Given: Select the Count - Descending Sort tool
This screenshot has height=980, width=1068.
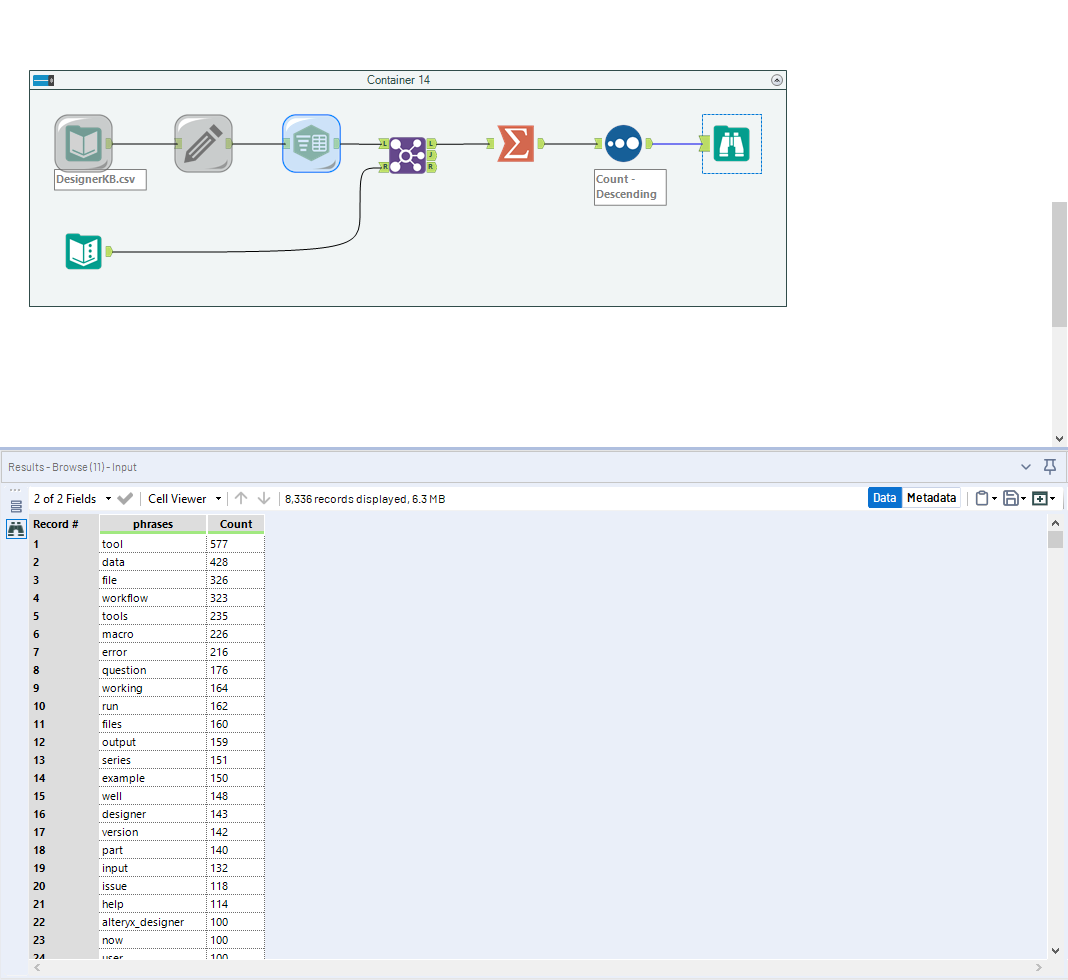Looking at the screenshot, I should (x=623, y=143).
